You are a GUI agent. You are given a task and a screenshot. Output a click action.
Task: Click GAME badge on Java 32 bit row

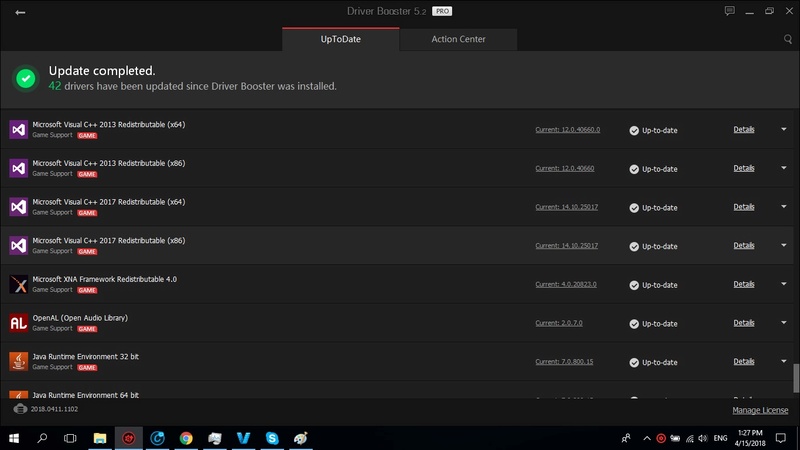pyautogui.click(x=87, y=367)
